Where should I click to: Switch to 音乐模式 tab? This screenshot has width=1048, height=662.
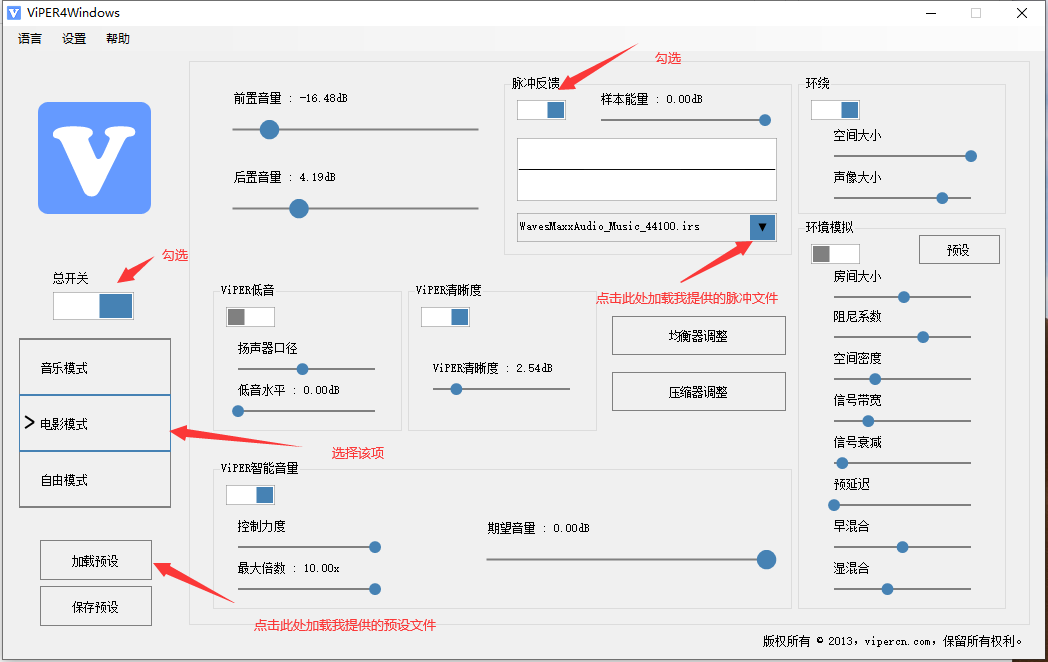pyautogui.click(x=95, y=367)
